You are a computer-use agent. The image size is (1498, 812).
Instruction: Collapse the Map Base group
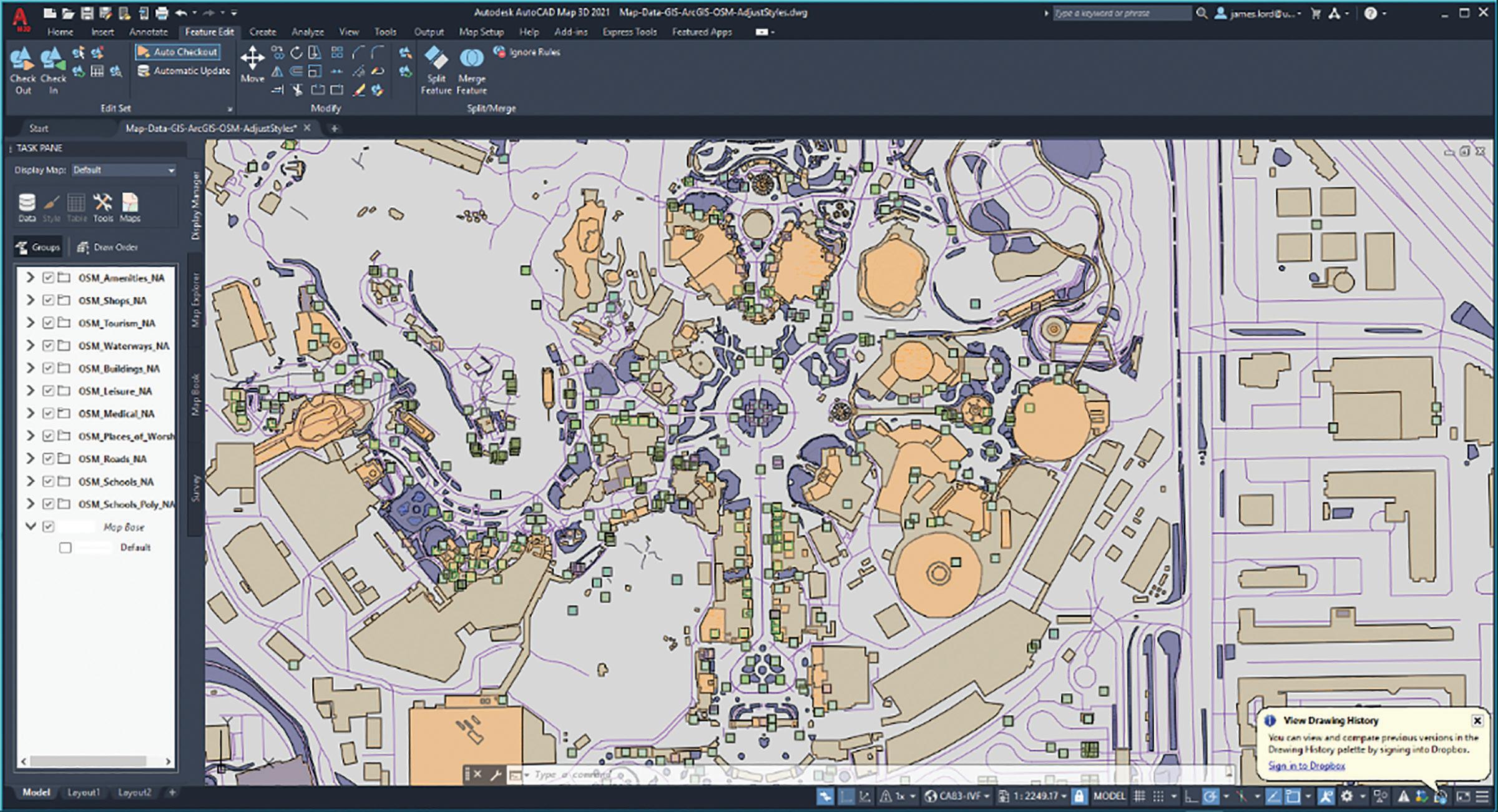tap(30, 527)
